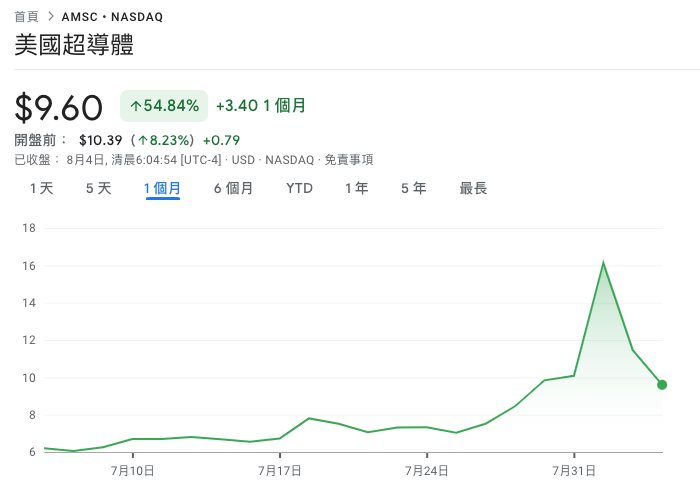Select the 1 天 time range tab

(42, 188)
